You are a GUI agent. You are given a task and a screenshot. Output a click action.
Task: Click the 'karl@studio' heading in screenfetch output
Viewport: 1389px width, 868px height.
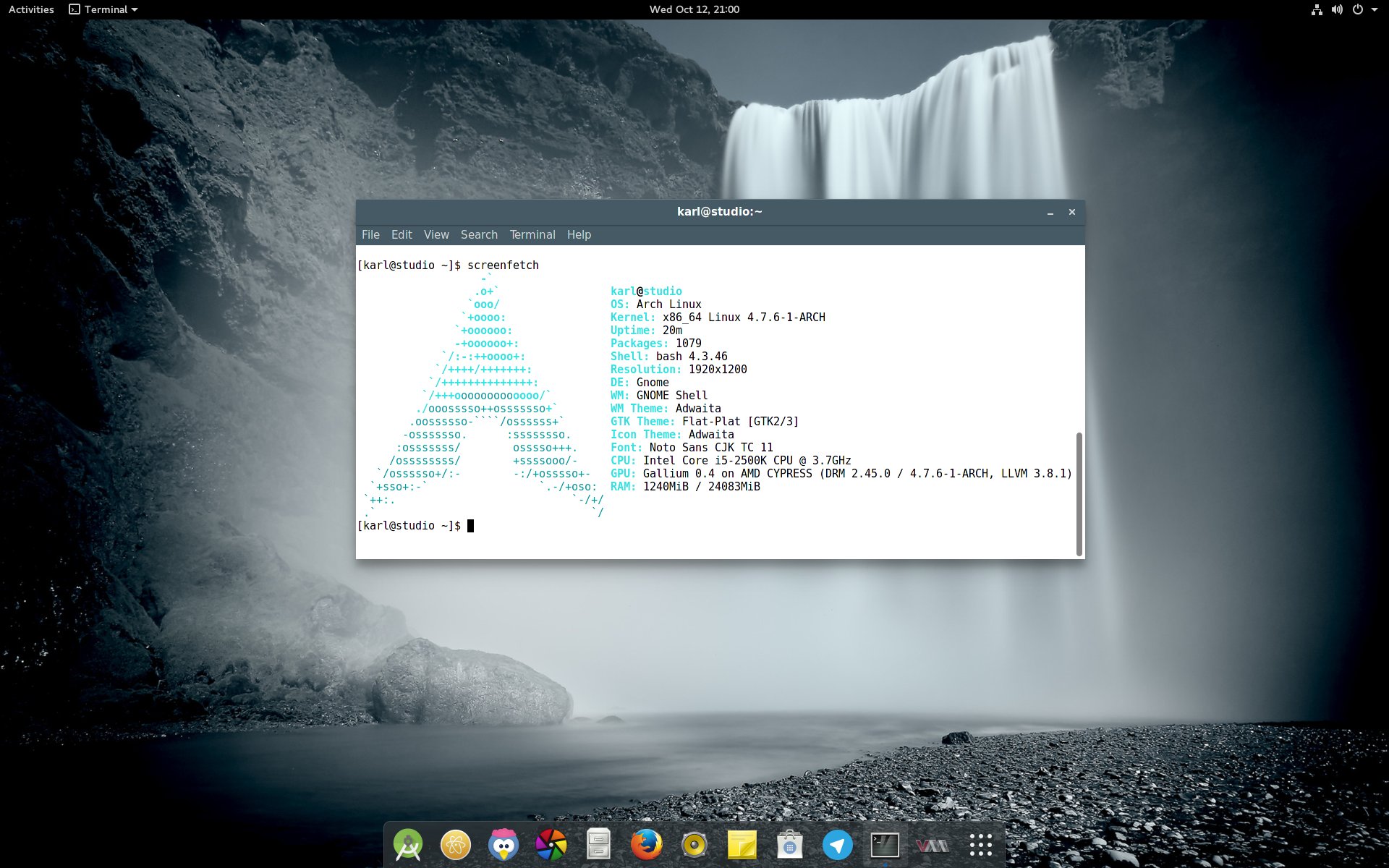coord(646,292)
